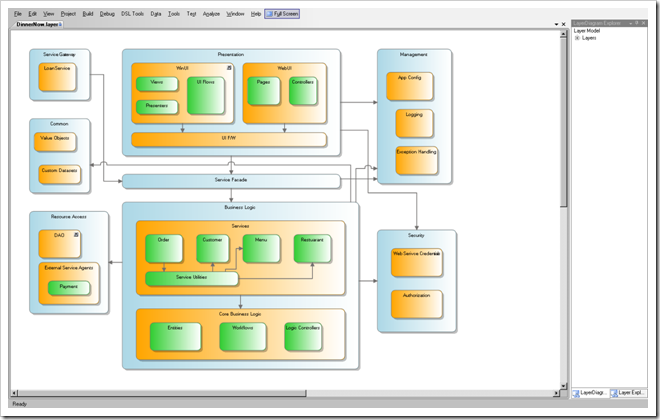This screenshot has width=660, height=420.
Task: Switch to the LayerDiagram Explorer bottom tab
Action: click(590, 393)
